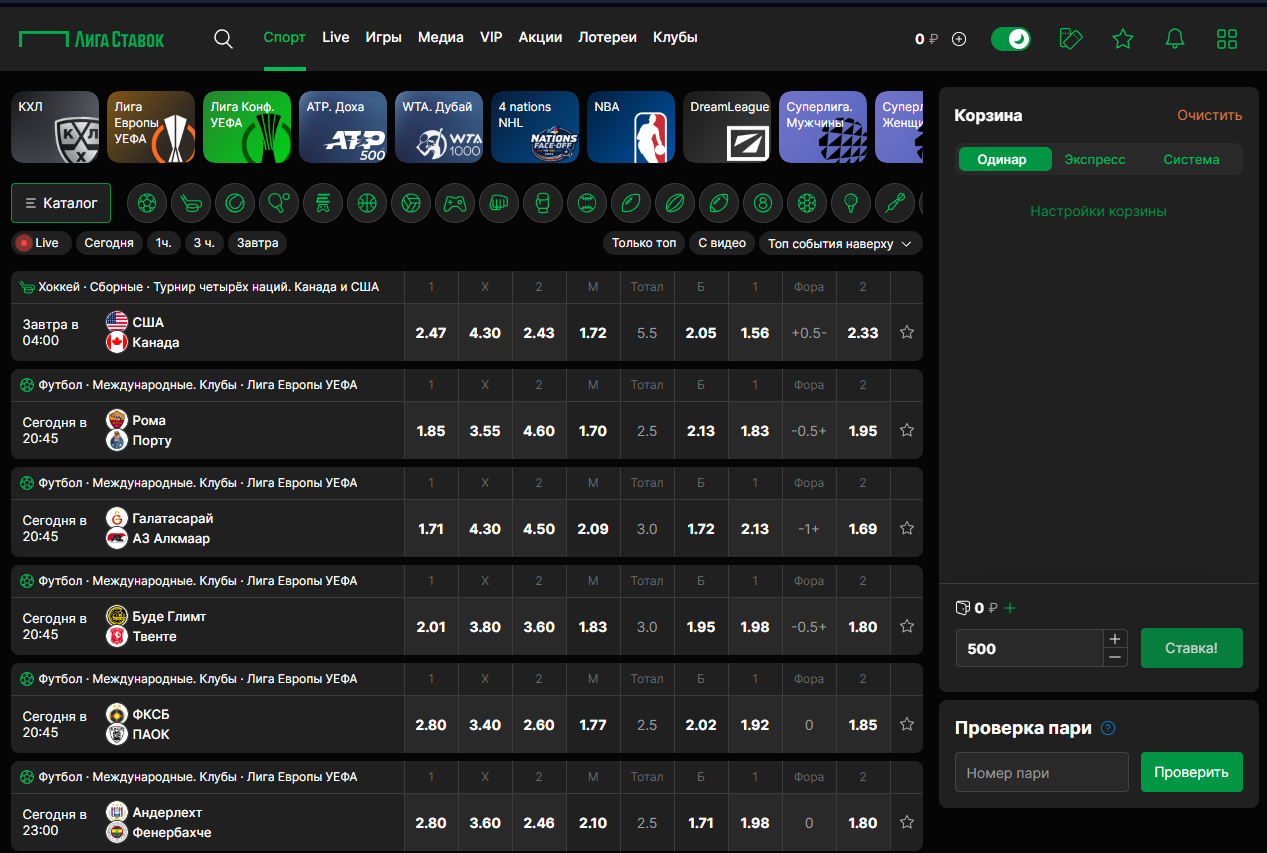This screenshot has height=853, width=1267.
Task: Decrease the stake with the minus stepper
Action: click(x=1115, y=657)
